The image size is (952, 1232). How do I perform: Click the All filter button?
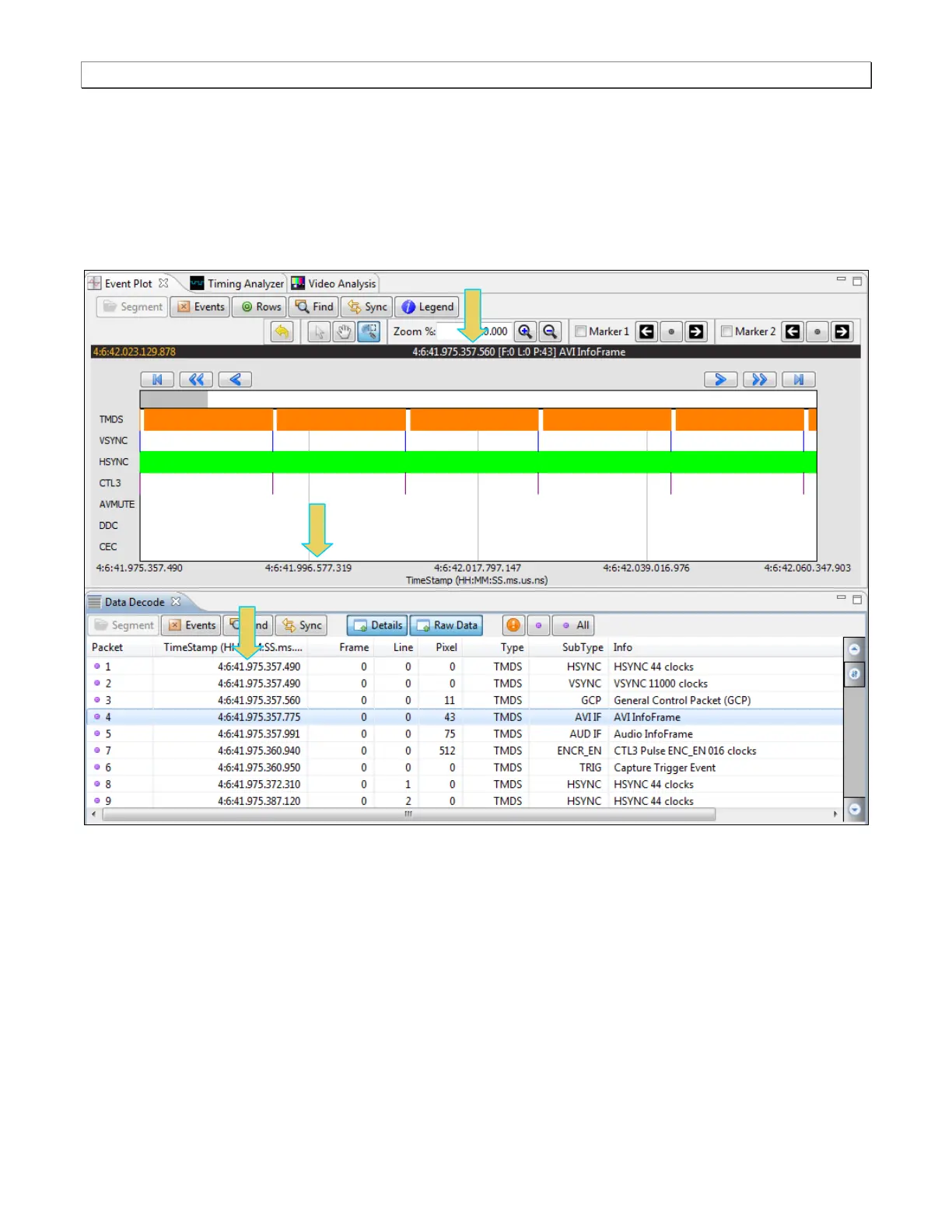574,625
